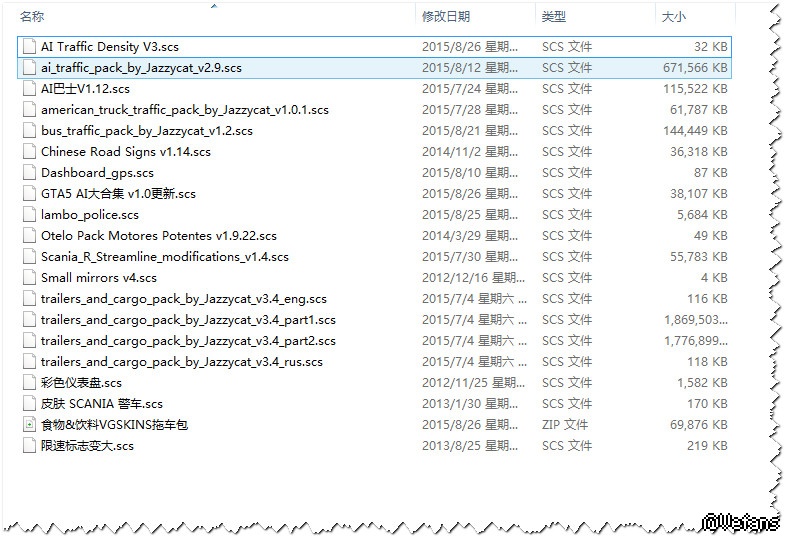Image resolution: width=791 pixels, height=543 pixels.
Task: Click the 69,876 KB size cell
Action: tap(699, 425)
